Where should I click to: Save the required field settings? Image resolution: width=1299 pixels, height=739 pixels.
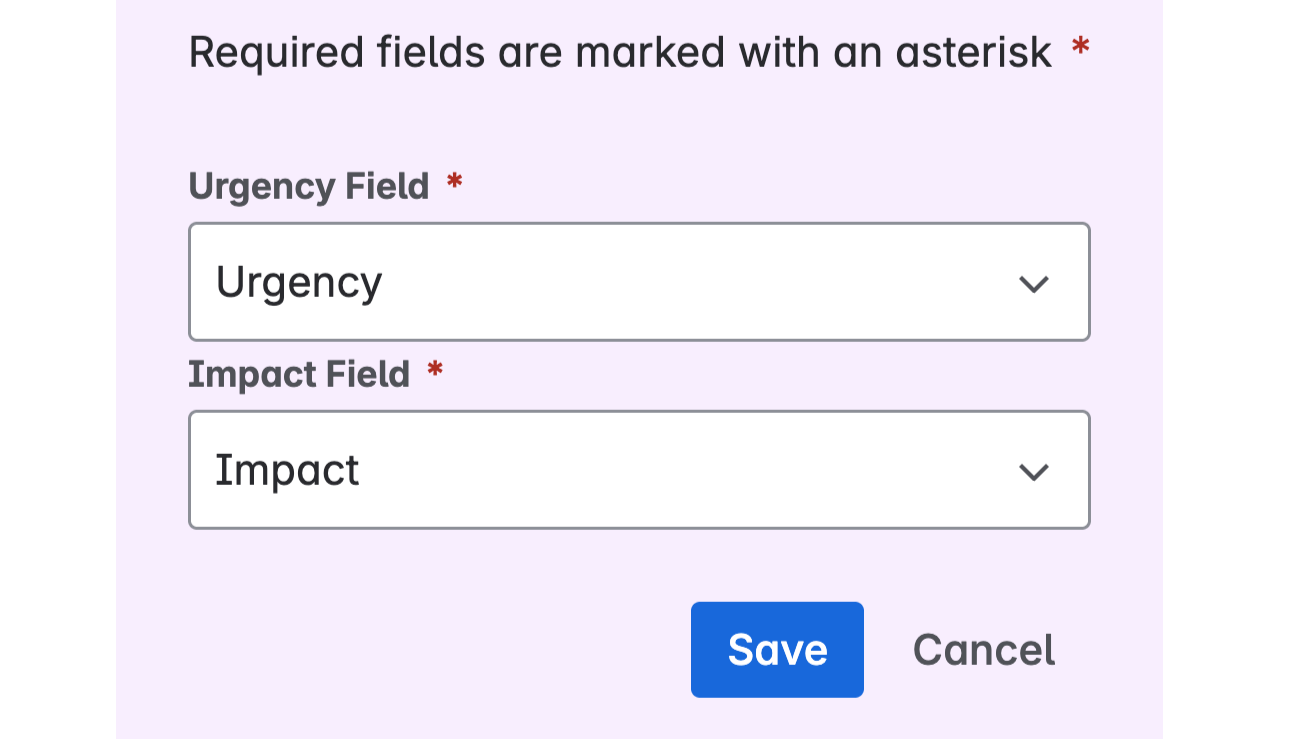click(x=777, y=649)
